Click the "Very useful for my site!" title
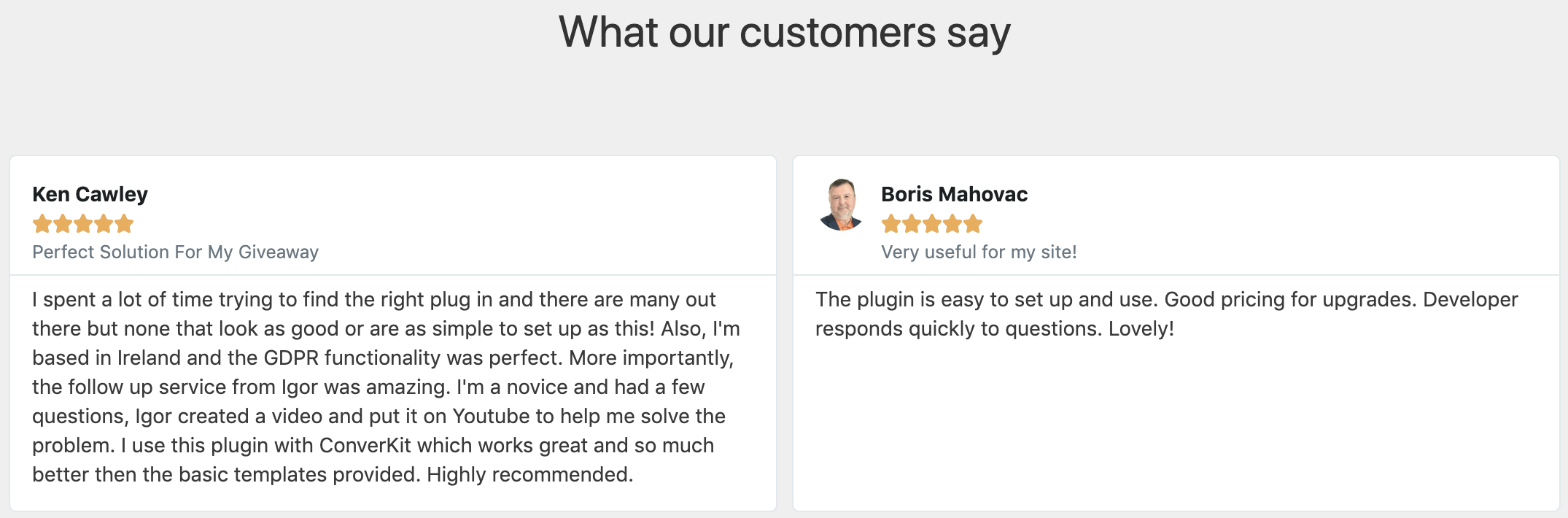This screenshot has height=518, width=1568. (979, 252)
